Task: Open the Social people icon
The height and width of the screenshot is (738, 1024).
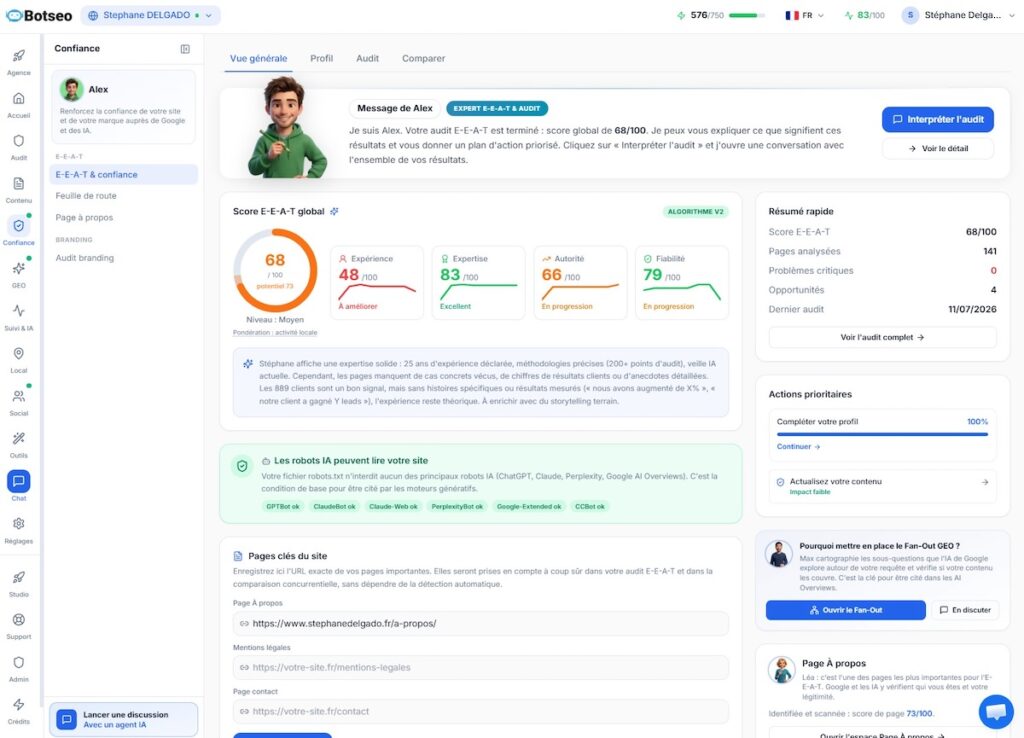Action: [19, 396]
